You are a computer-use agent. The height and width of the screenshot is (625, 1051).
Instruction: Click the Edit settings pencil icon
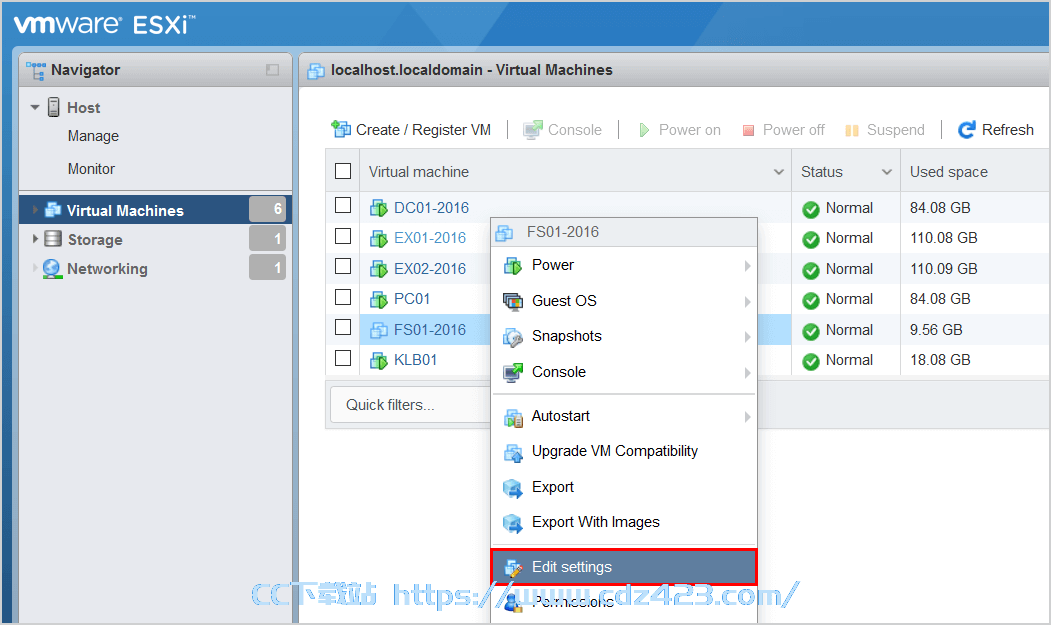click(513, 568)
